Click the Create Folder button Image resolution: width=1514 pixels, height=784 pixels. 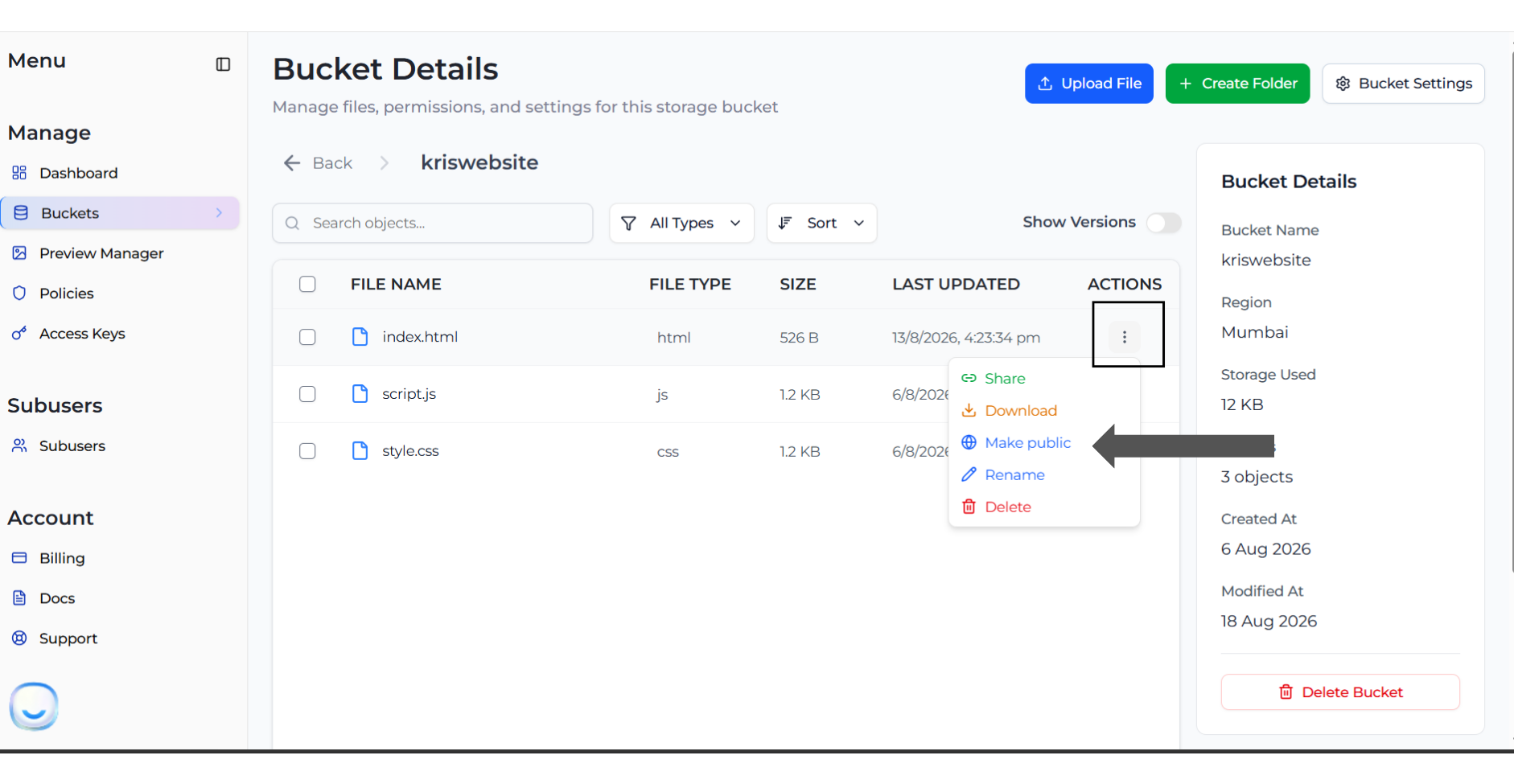click(1237, 84)
